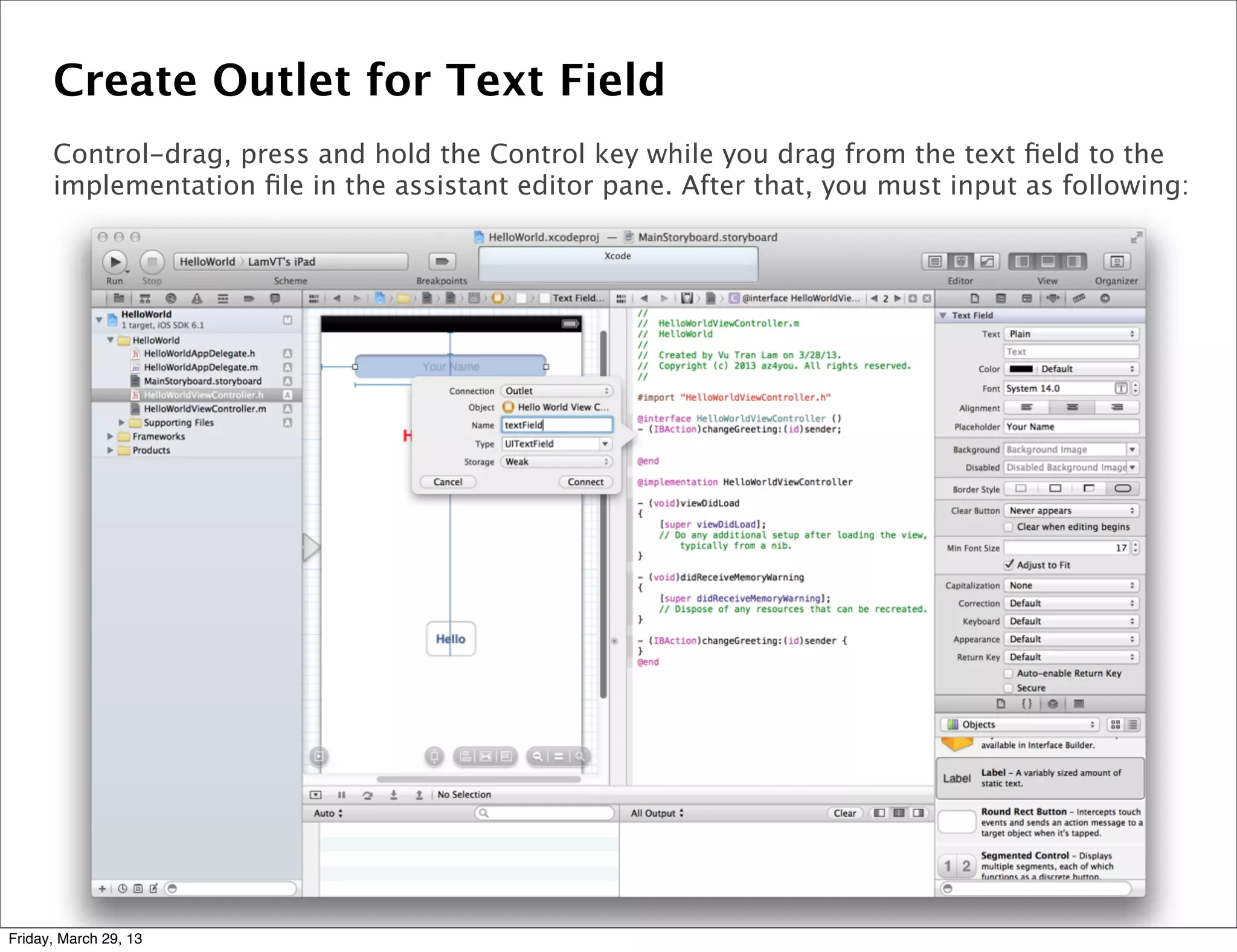Show only the console pane

tap(918, 813)
